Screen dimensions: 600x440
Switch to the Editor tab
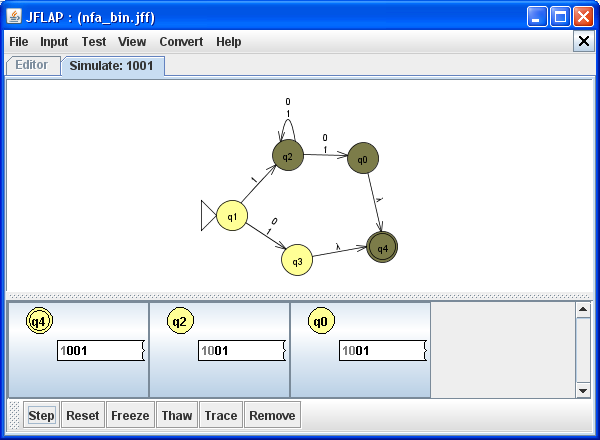click(31, 65)
